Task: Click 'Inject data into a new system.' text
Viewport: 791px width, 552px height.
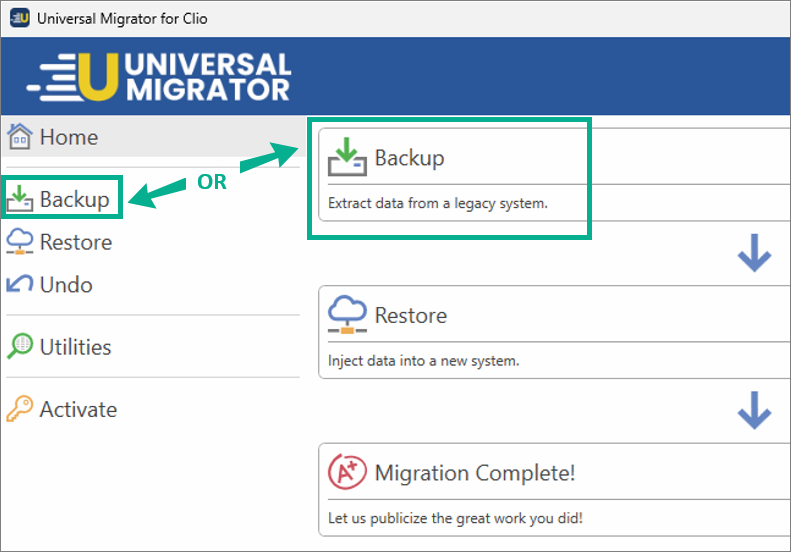Action: pos(423,361)
